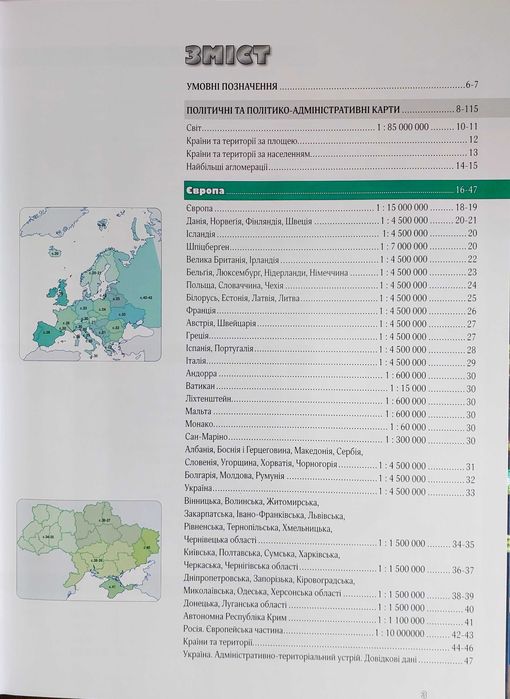Screen dimensions: 510x699
Task: Click 'Черкаська, Чернігівська області' row
Action: (x=329, y=569)
